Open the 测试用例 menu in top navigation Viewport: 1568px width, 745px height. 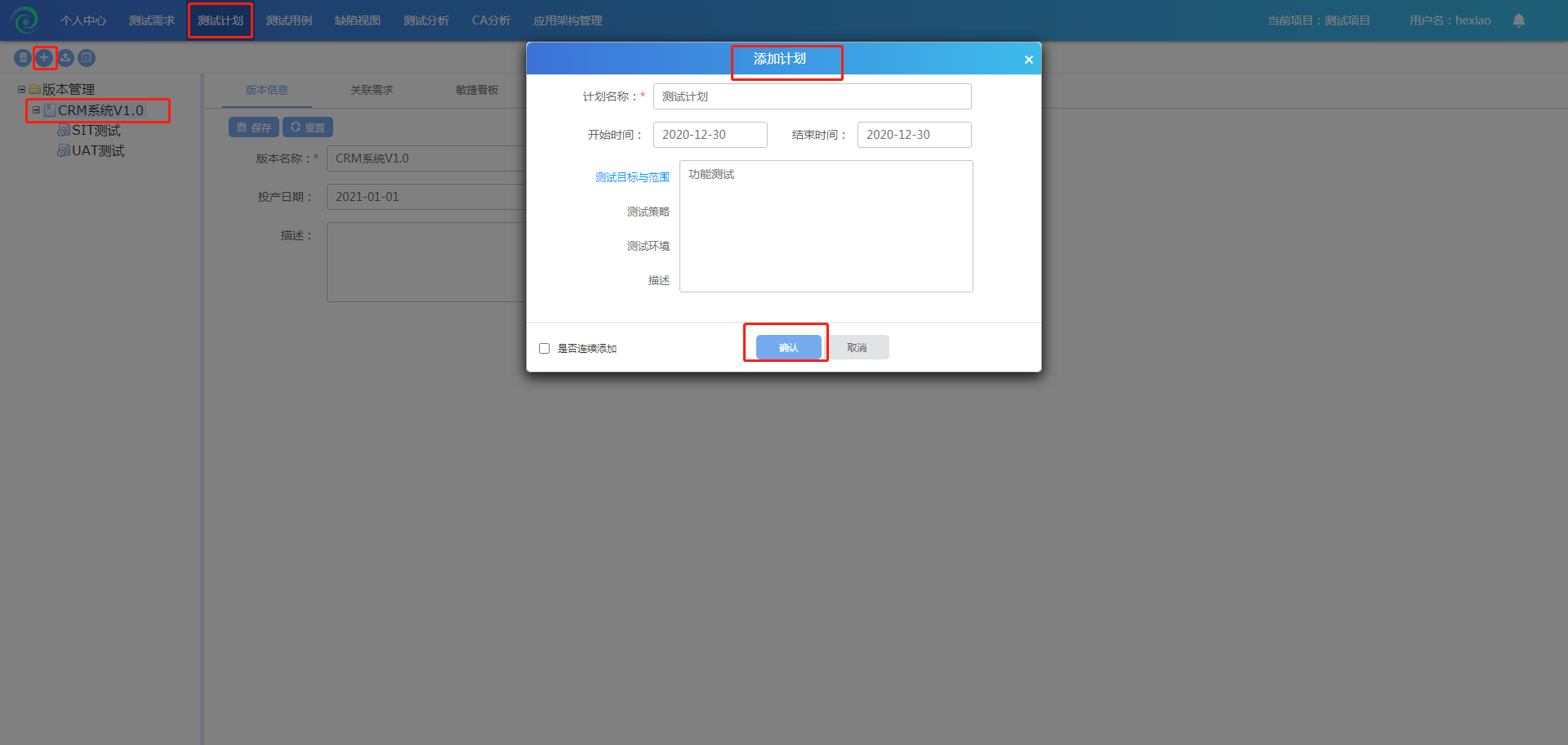(289, 20)
